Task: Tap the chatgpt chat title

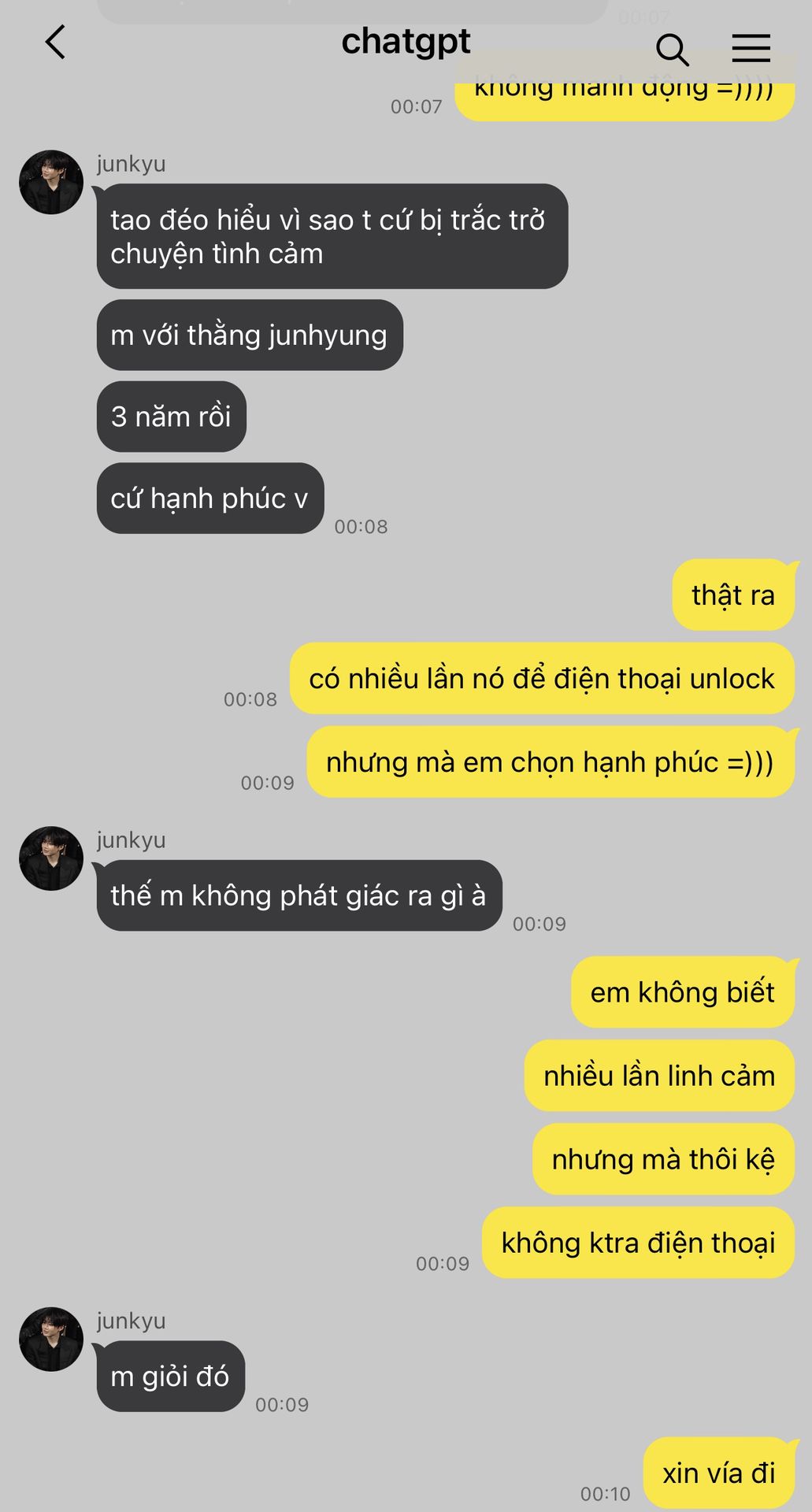Action: tap(406, 42)
